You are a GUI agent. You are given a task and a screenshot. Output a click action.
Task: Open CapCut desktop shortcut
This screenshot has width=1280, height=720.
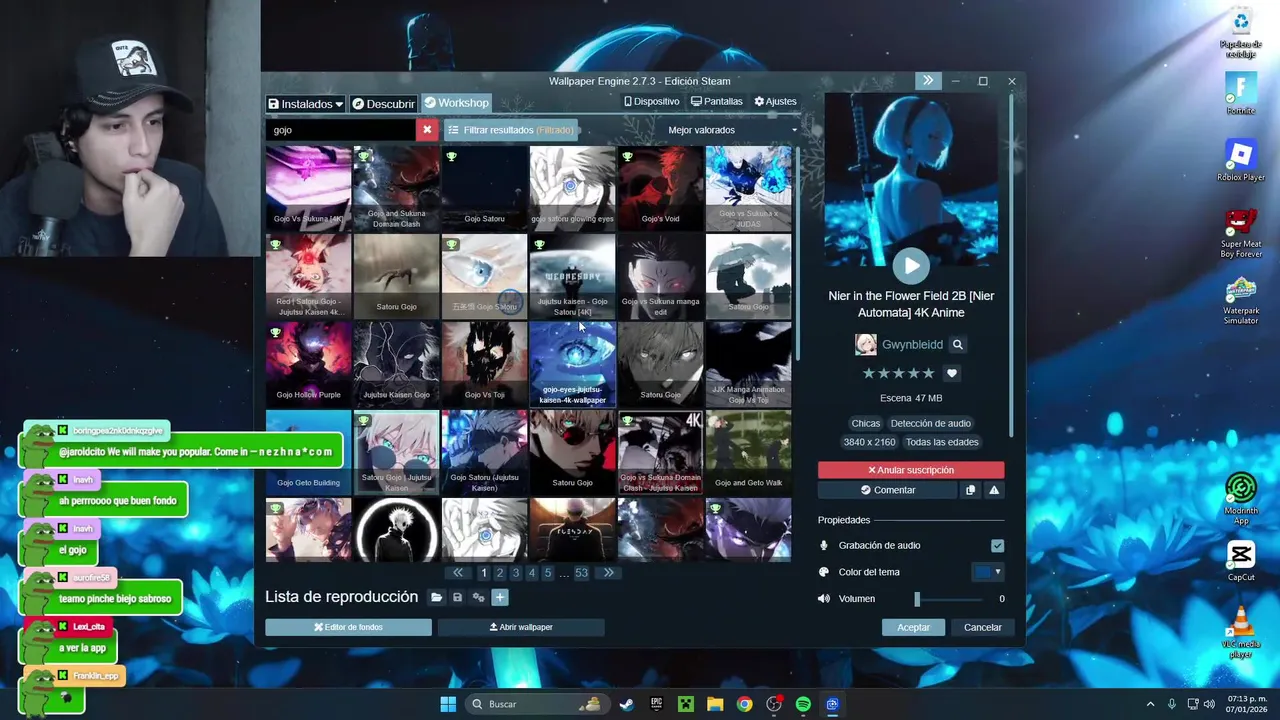(1241, 561)
